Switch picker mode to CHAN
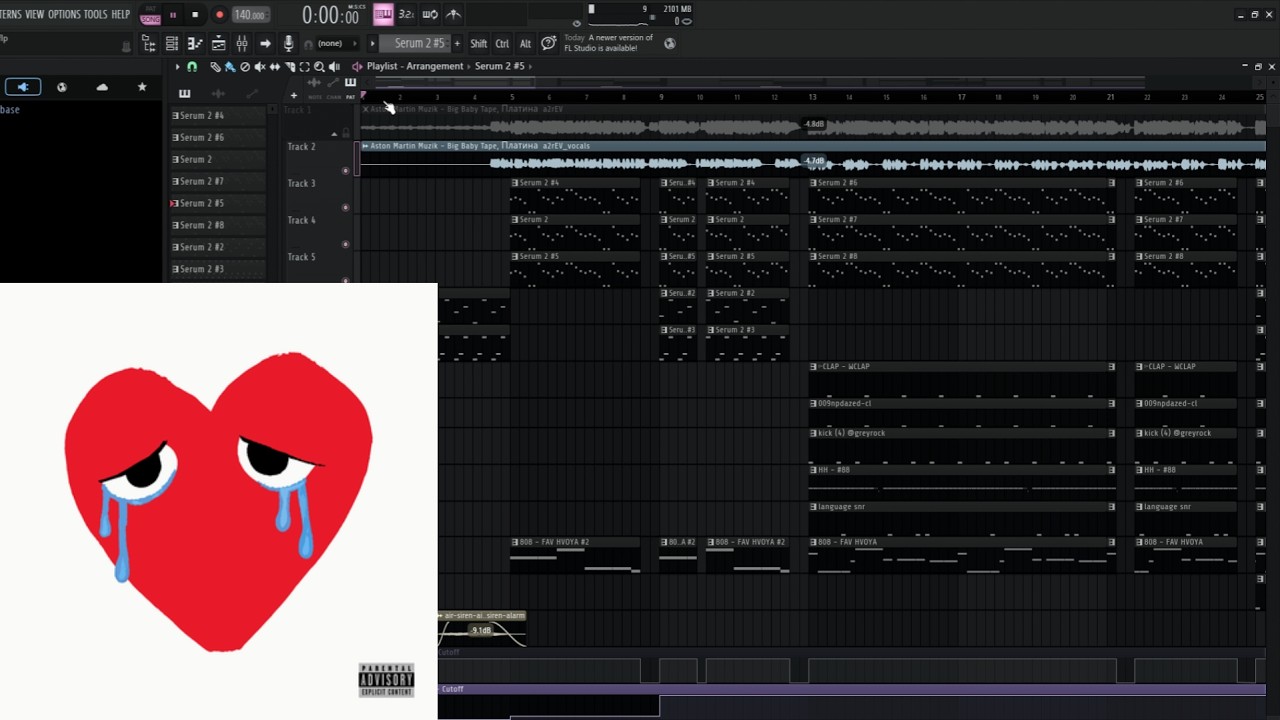Screen dimensions: 1280x720 click(x=334, y=97)
